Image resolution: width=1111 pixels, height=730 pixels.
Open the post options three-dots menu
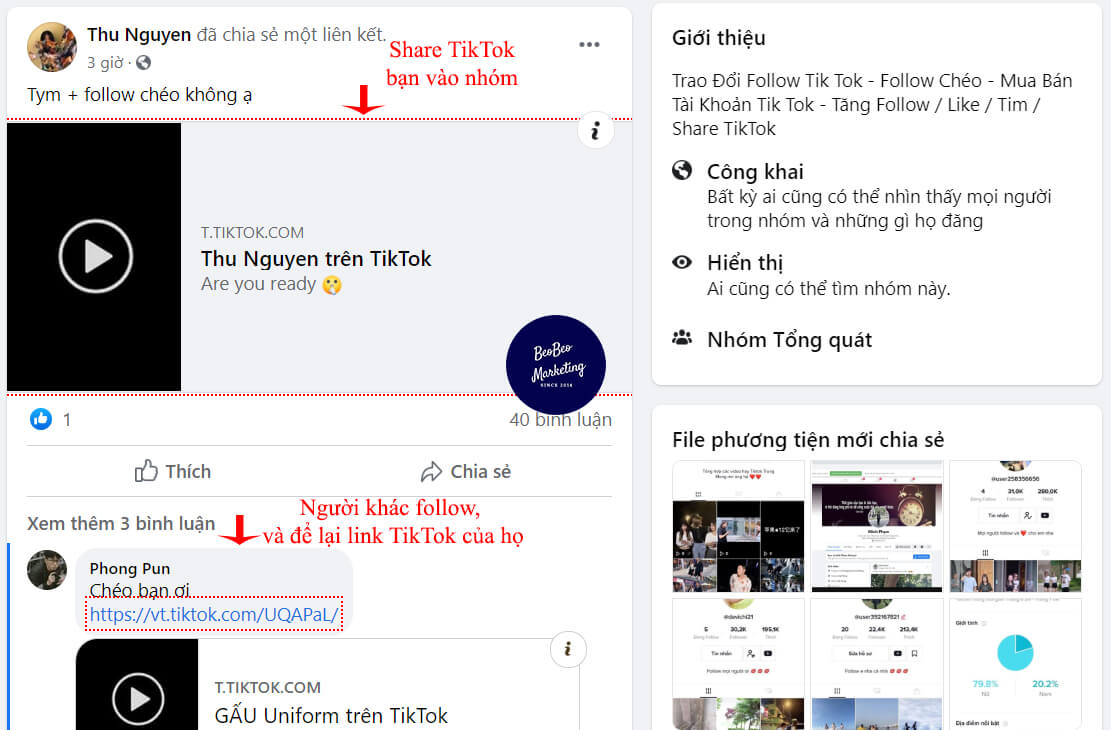click(x=589, y=44)
